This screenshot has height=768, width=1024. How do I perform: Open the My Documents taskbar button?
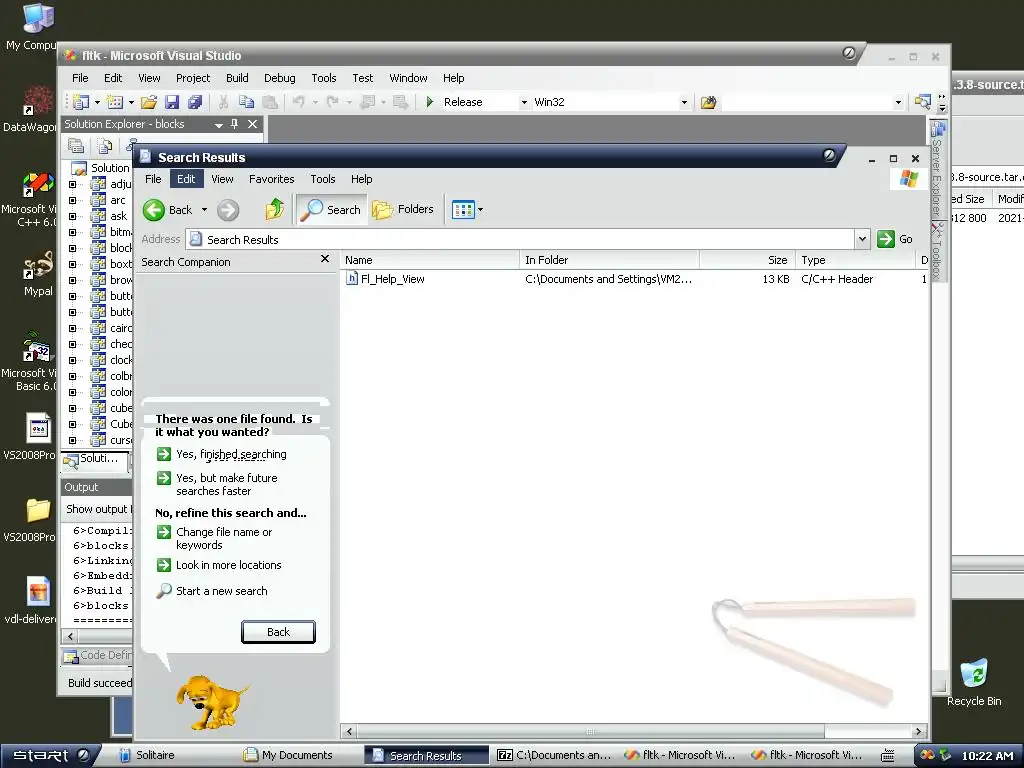288,756
